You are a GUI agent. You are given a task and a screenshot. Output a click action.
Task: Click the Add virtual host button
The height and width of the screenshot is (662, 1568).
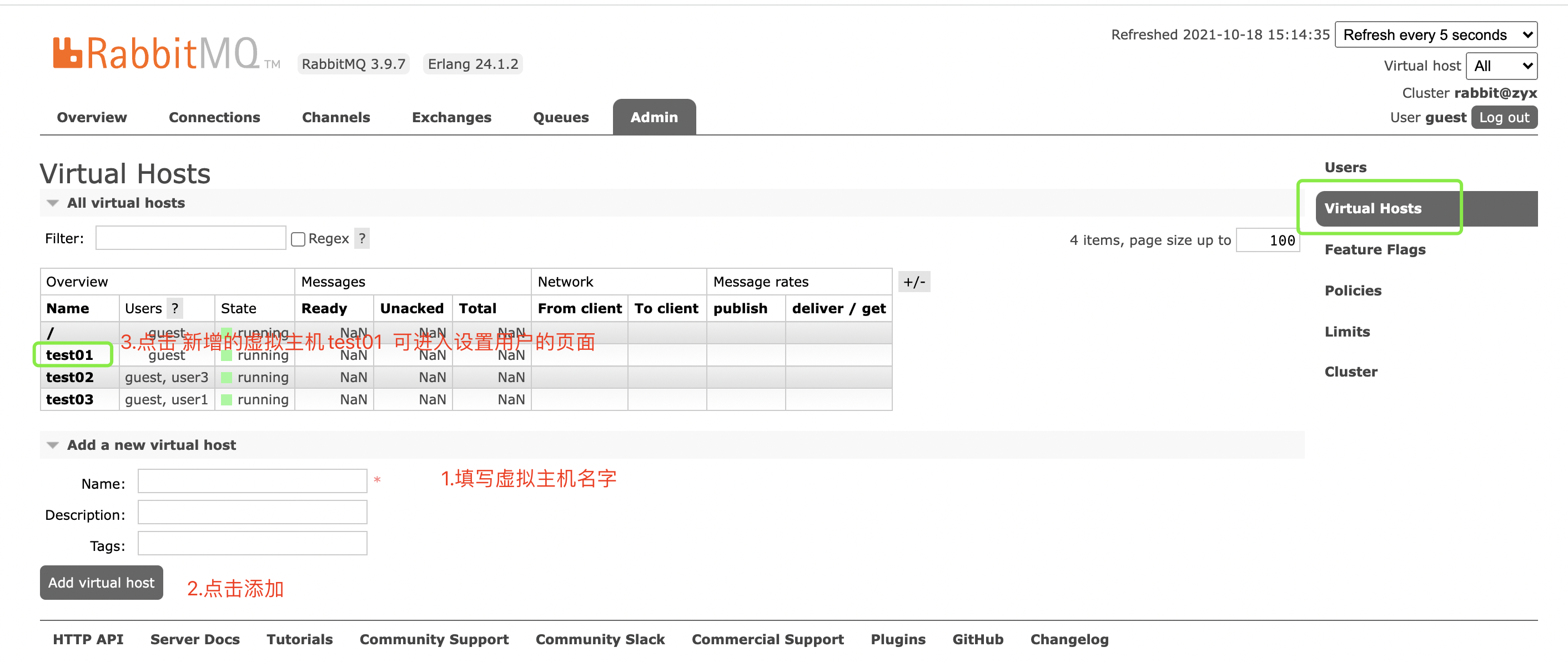tap(101, 582)
